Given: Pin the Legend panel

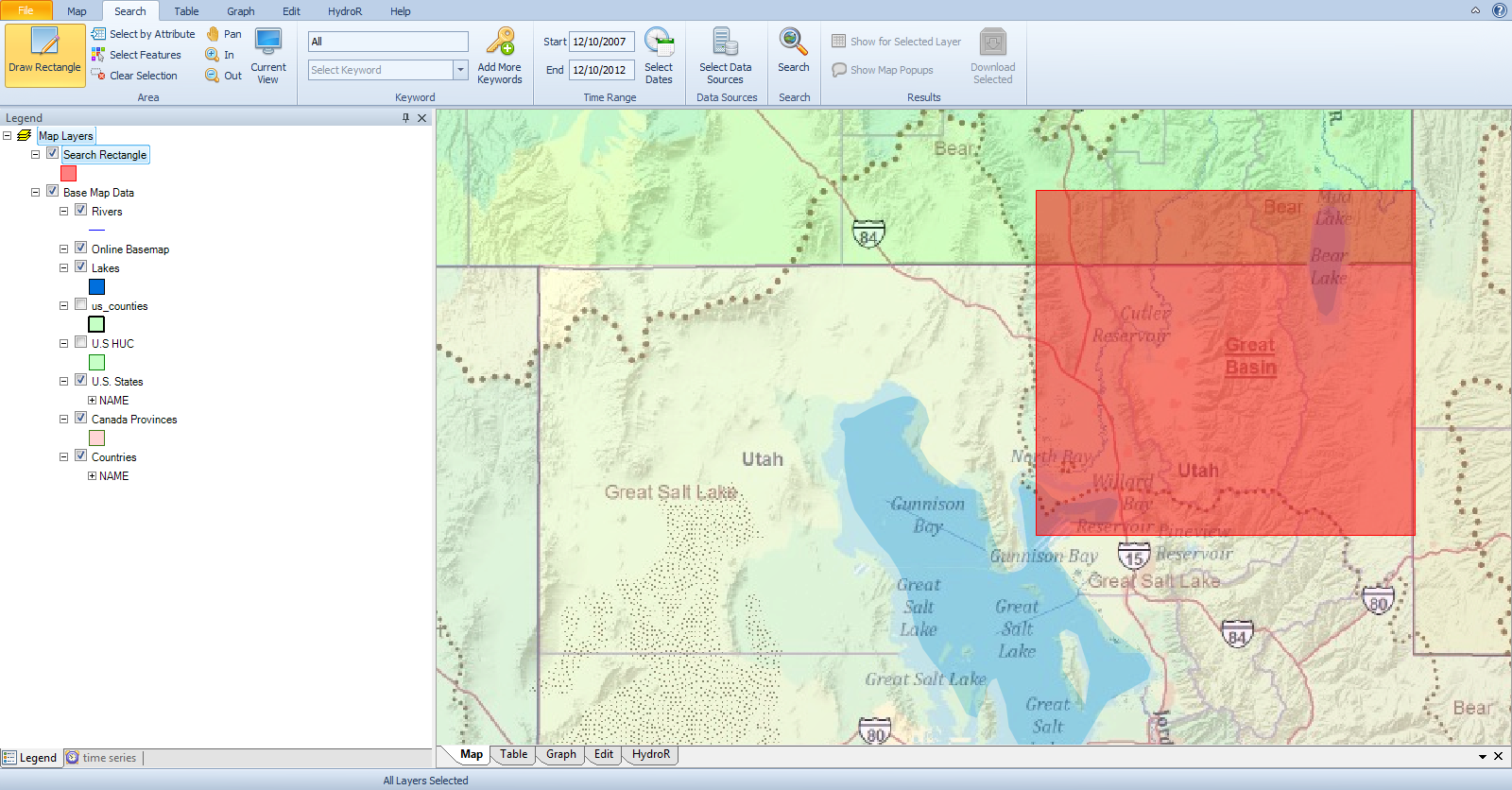Looking at the screenshot, I should (x=405, y=118).
